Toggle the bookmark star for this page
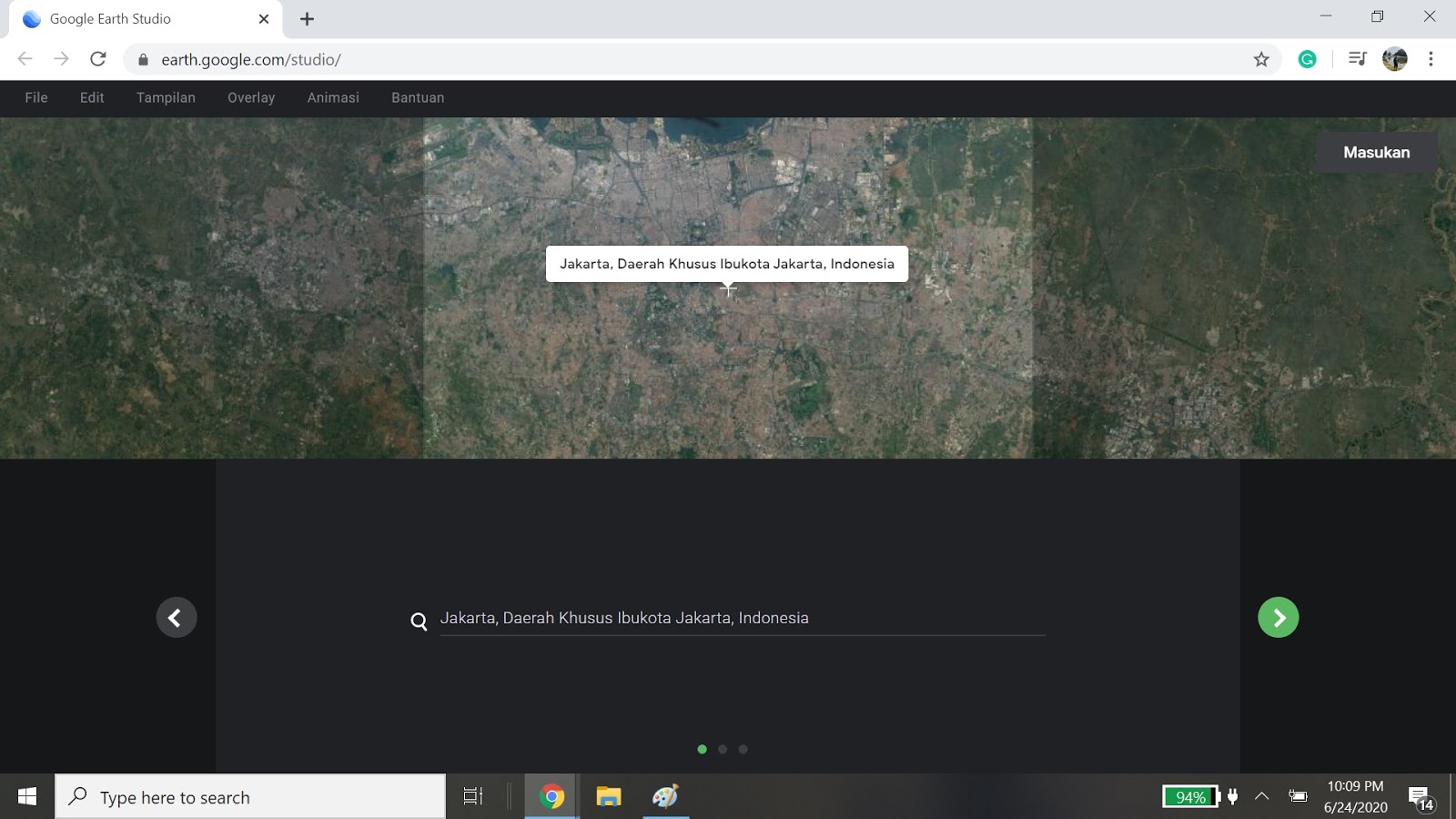The image size is (1456, 819). pos(1261,58)
